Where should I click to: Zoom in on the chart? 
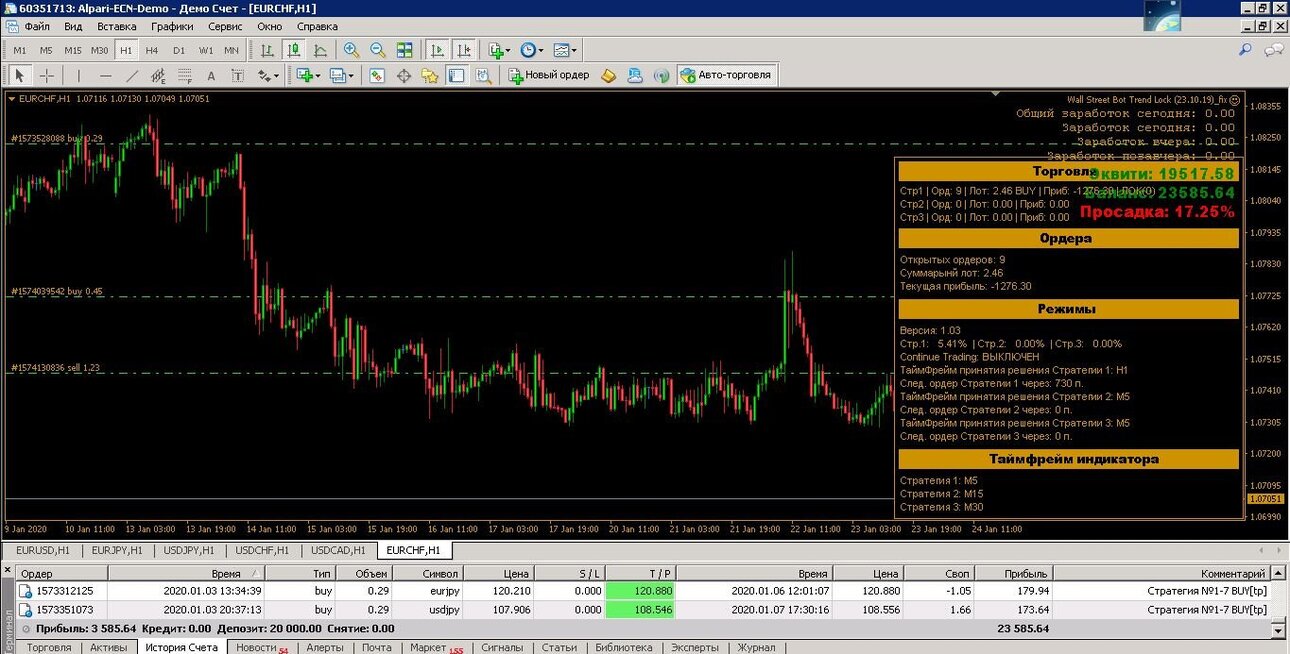tap(352, 50)
